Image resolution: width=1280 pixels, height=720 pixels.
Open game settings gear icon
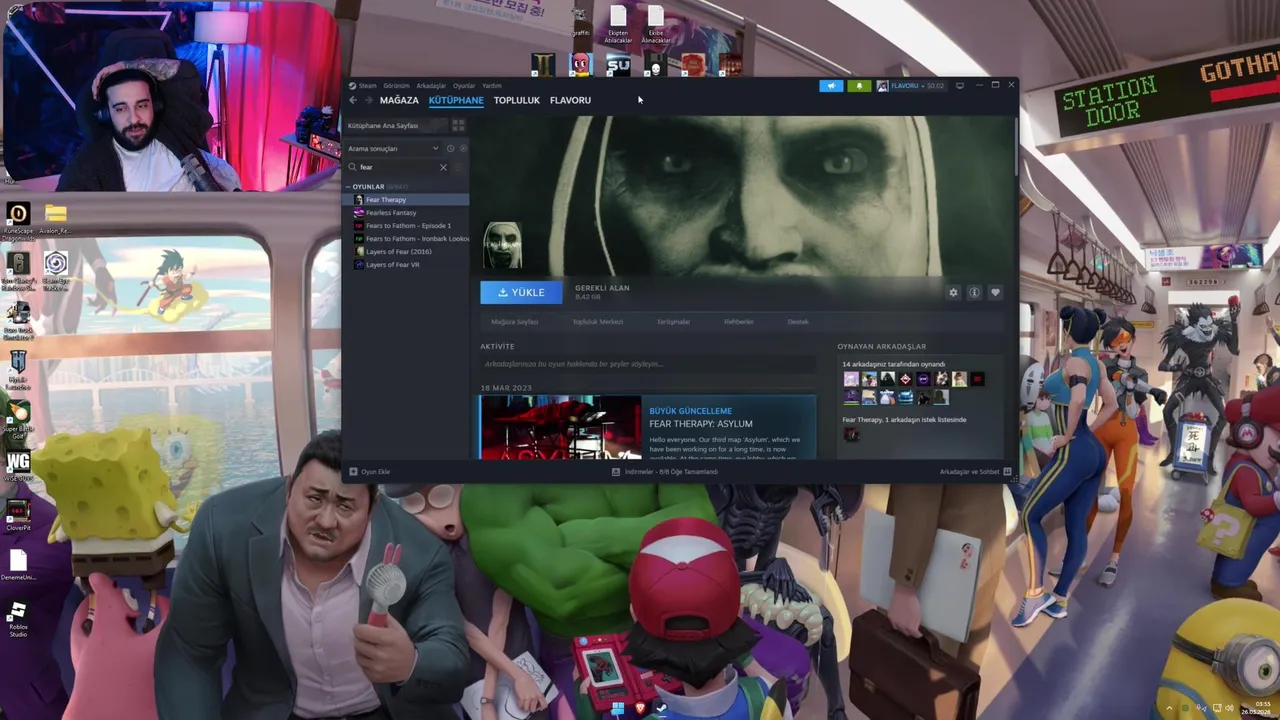click(953, 293)
